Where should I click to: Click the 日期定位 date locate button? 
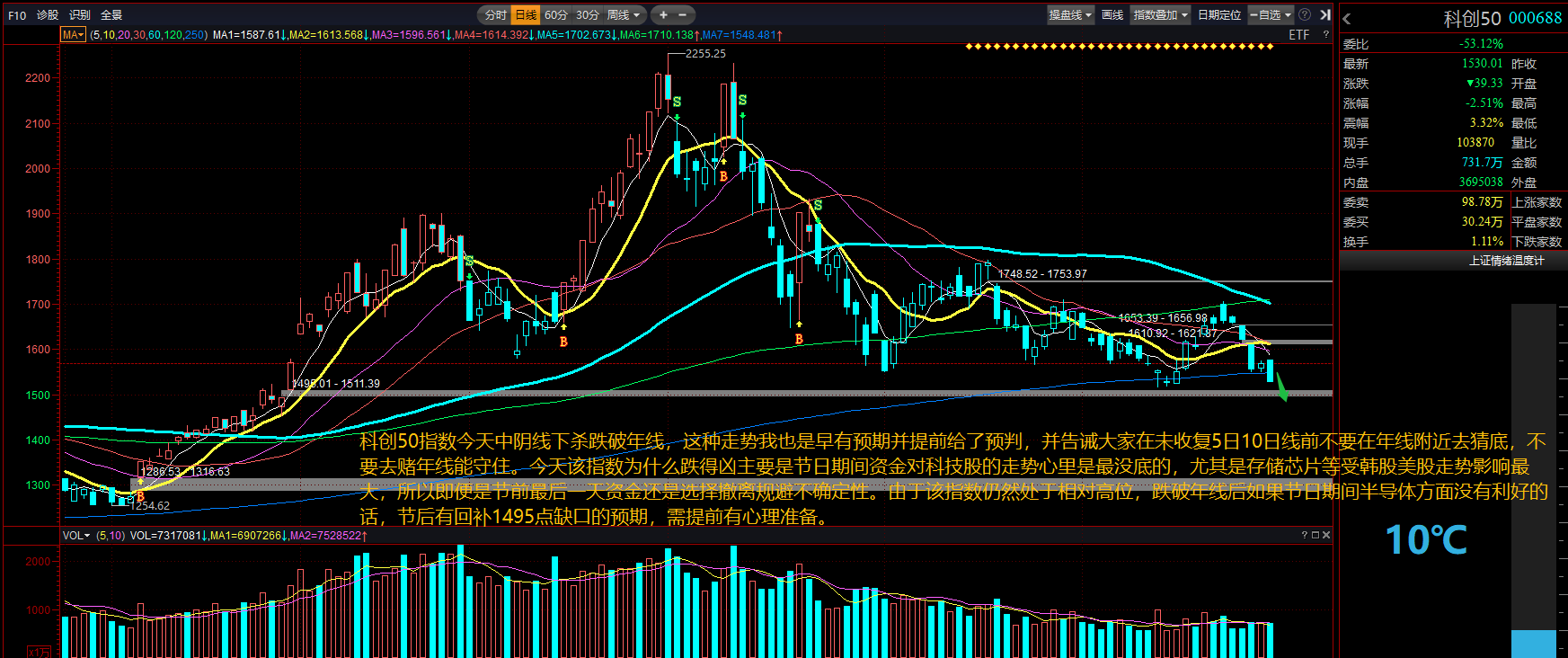coord(1219,14)
